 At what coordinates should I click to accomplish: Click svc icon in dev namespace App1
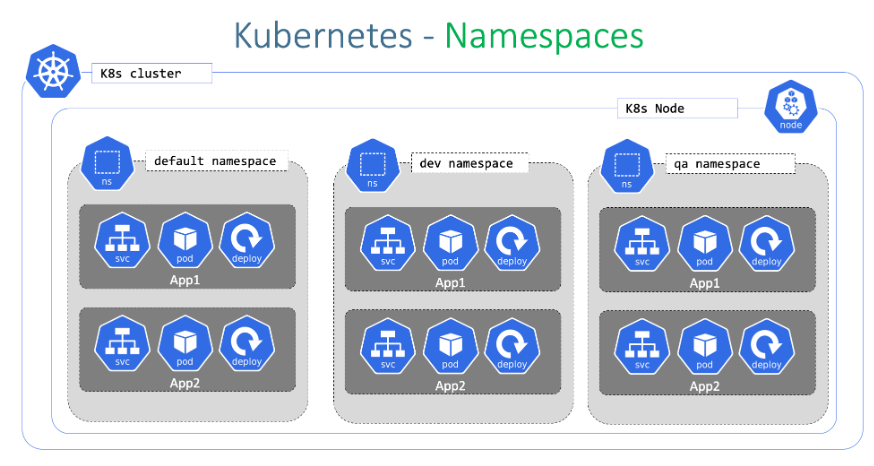coord(388,244)
